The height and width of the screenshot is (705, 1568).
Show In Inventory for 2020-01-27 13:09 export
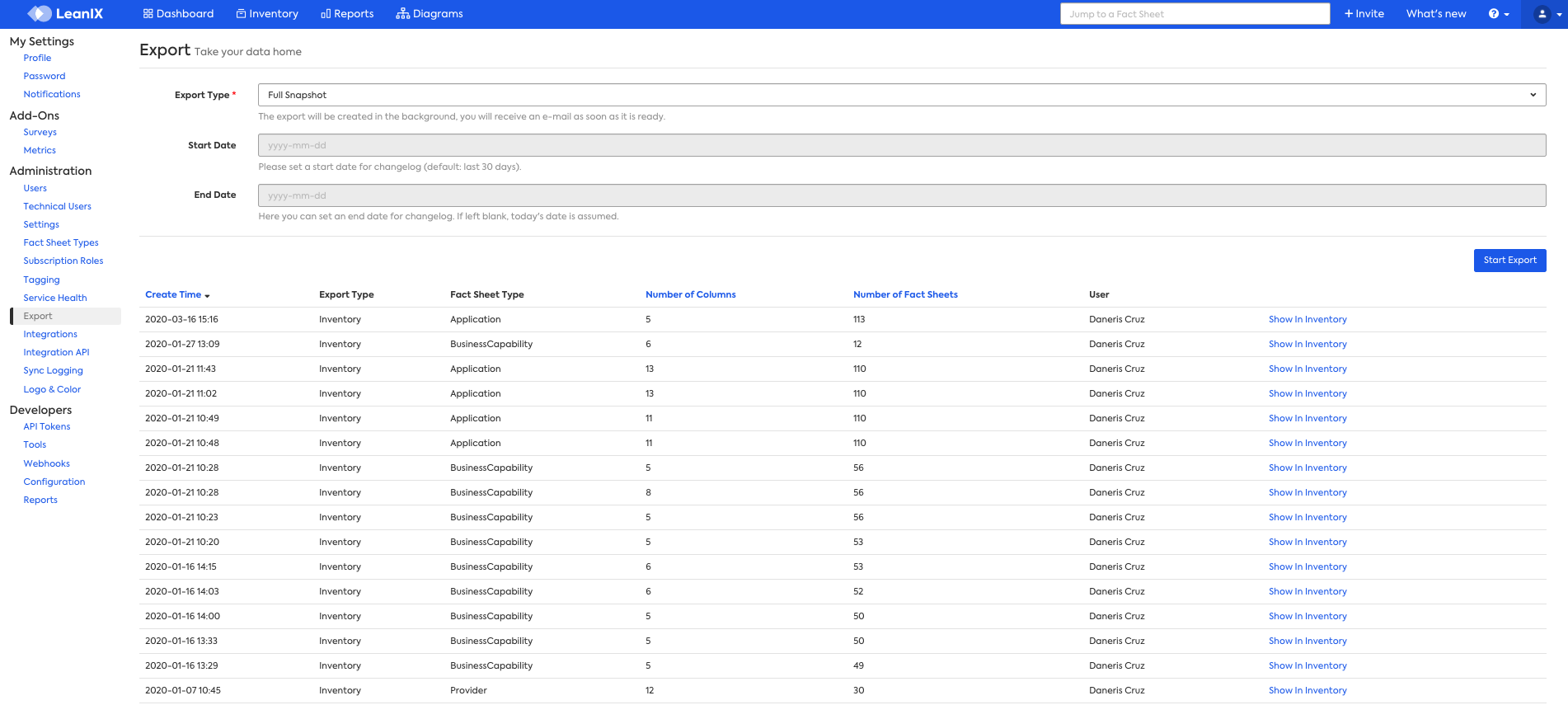point(1307,344)
